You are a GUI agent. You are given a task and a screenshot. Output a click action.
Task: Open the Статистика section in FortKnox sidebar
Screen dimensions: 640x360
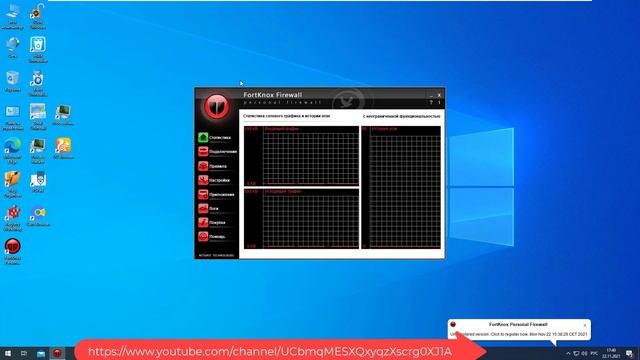pyautogui.click(x=215, y=138)
